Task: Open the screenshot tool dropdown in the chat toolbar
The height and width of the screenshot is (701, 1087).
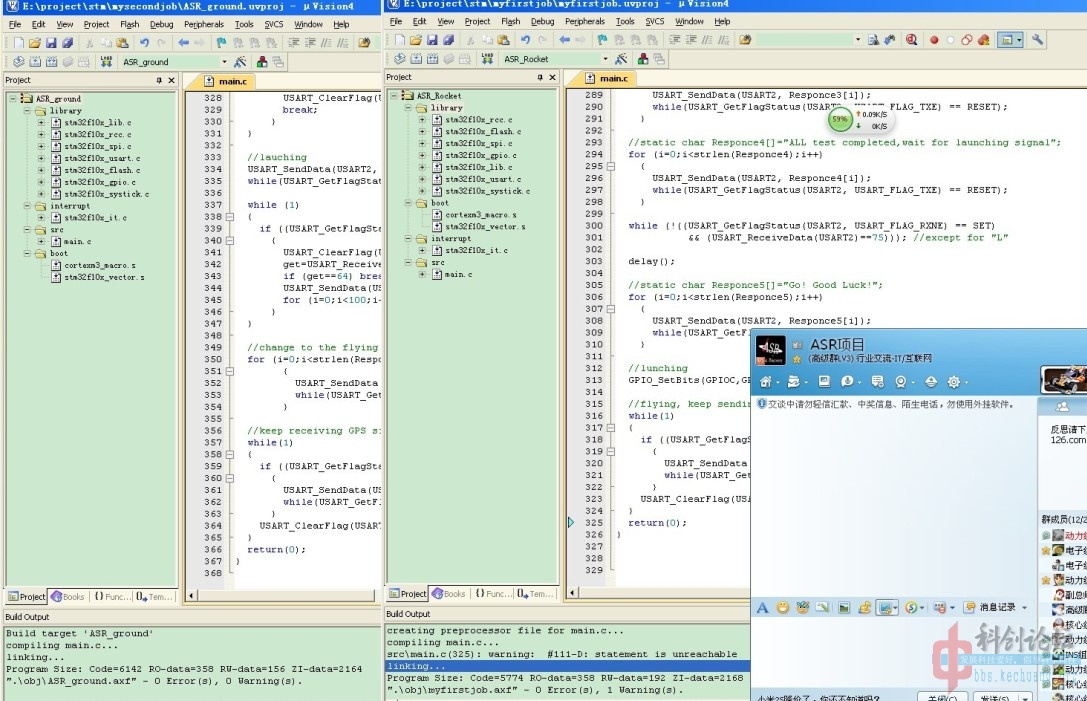Action: click(x=896, y=608)
